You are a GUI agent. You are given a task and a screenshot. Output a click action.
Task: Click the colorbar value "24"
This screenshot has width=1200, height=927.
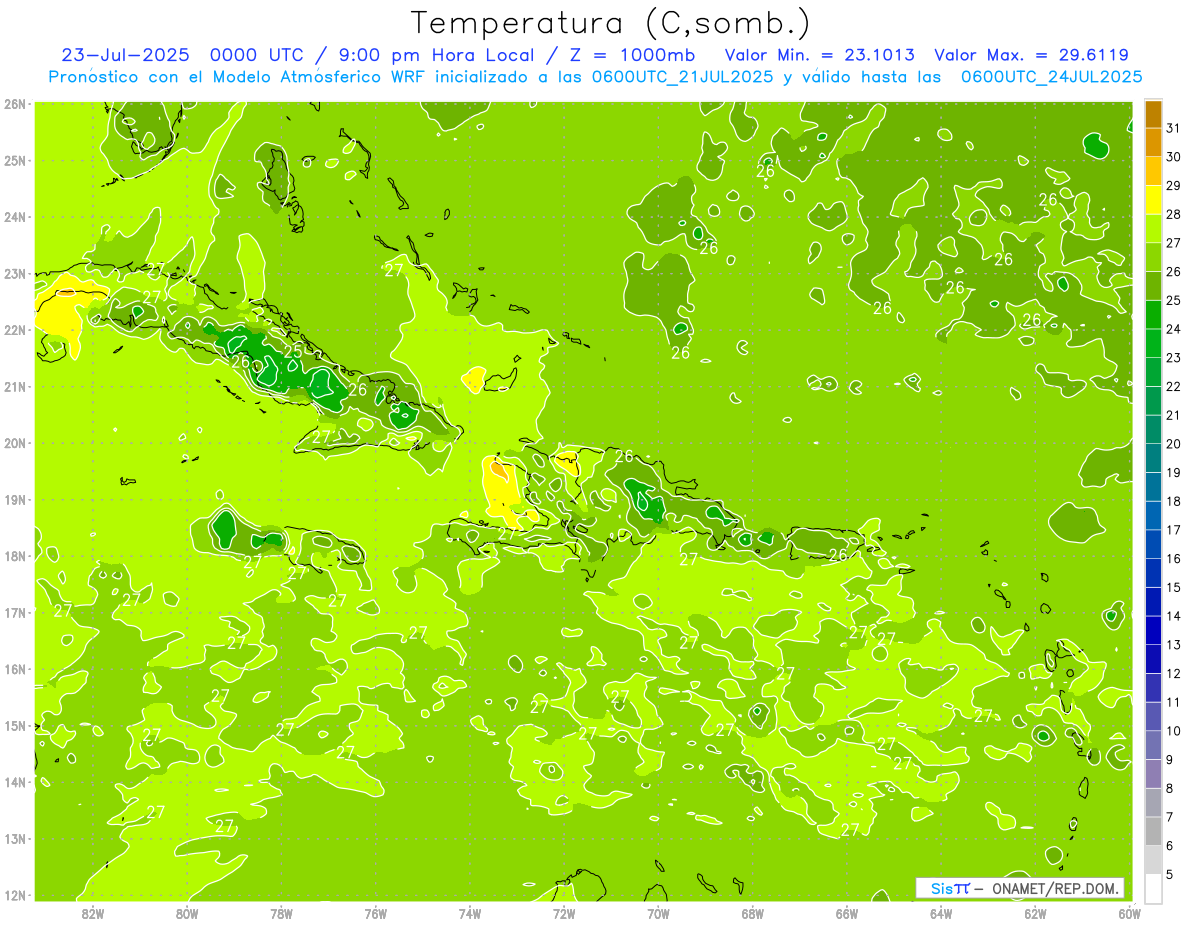(x=1174, y=329)
